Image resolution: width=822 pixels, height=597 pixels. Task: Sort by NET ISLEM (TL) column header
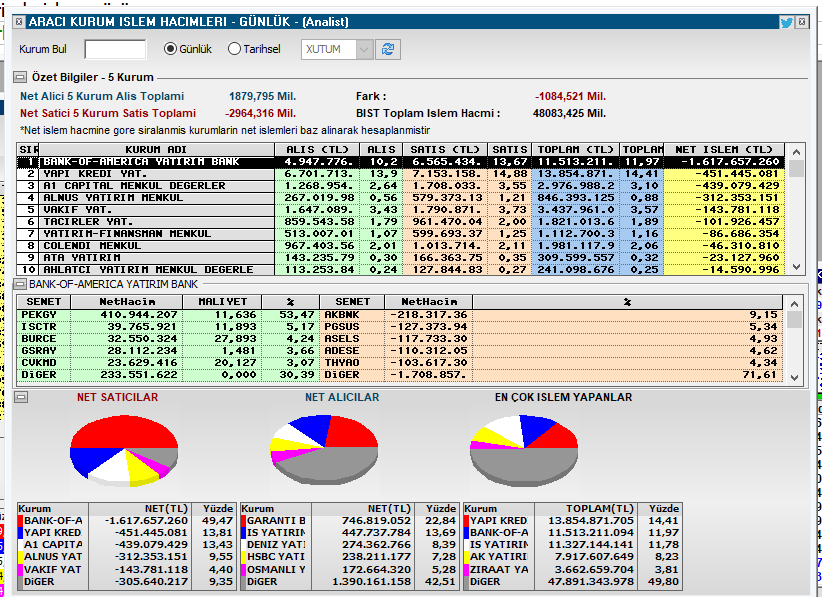723,149
